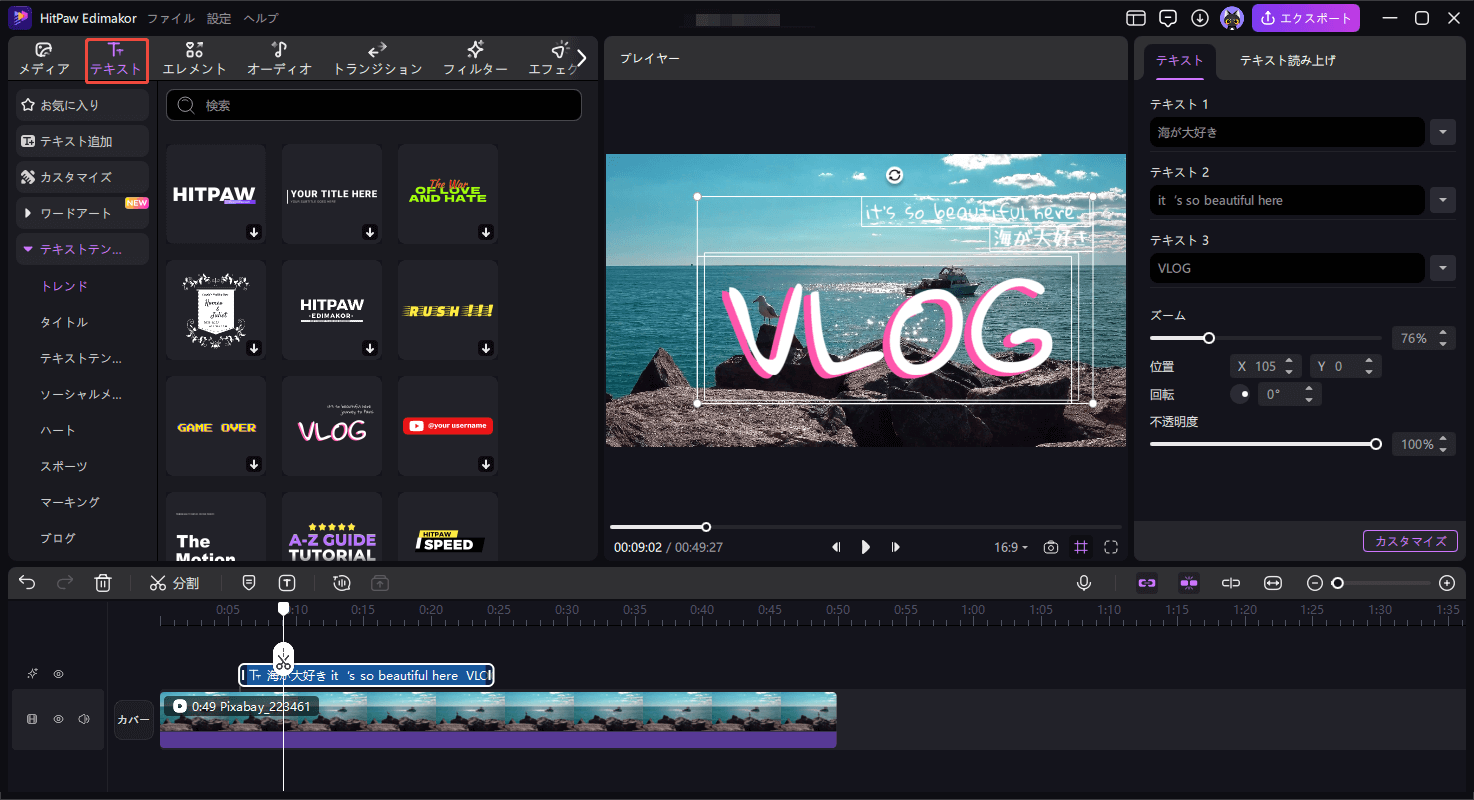Open dropdown for テキスト 3 field

point(1442,268)
